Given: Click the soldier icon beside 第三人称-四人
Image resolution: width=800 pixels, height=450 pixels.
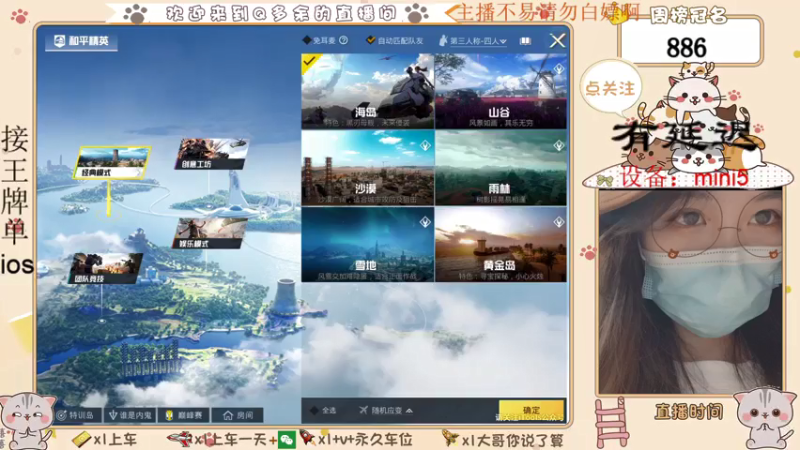Looking at the screenshot, I should (443, 40).
